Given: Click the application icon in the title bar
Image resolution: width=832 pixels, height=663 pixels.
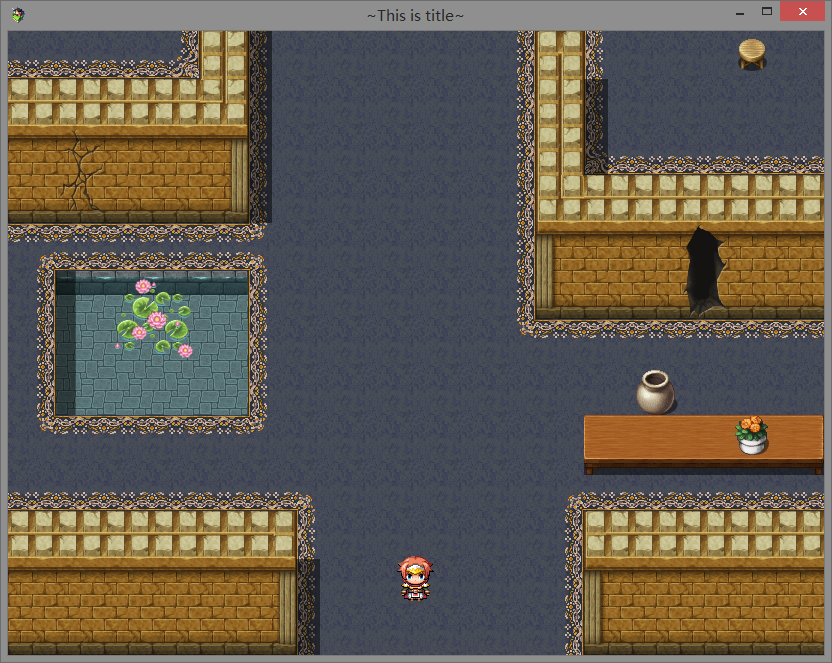Looking at the screenshot, I should (18, 15).
